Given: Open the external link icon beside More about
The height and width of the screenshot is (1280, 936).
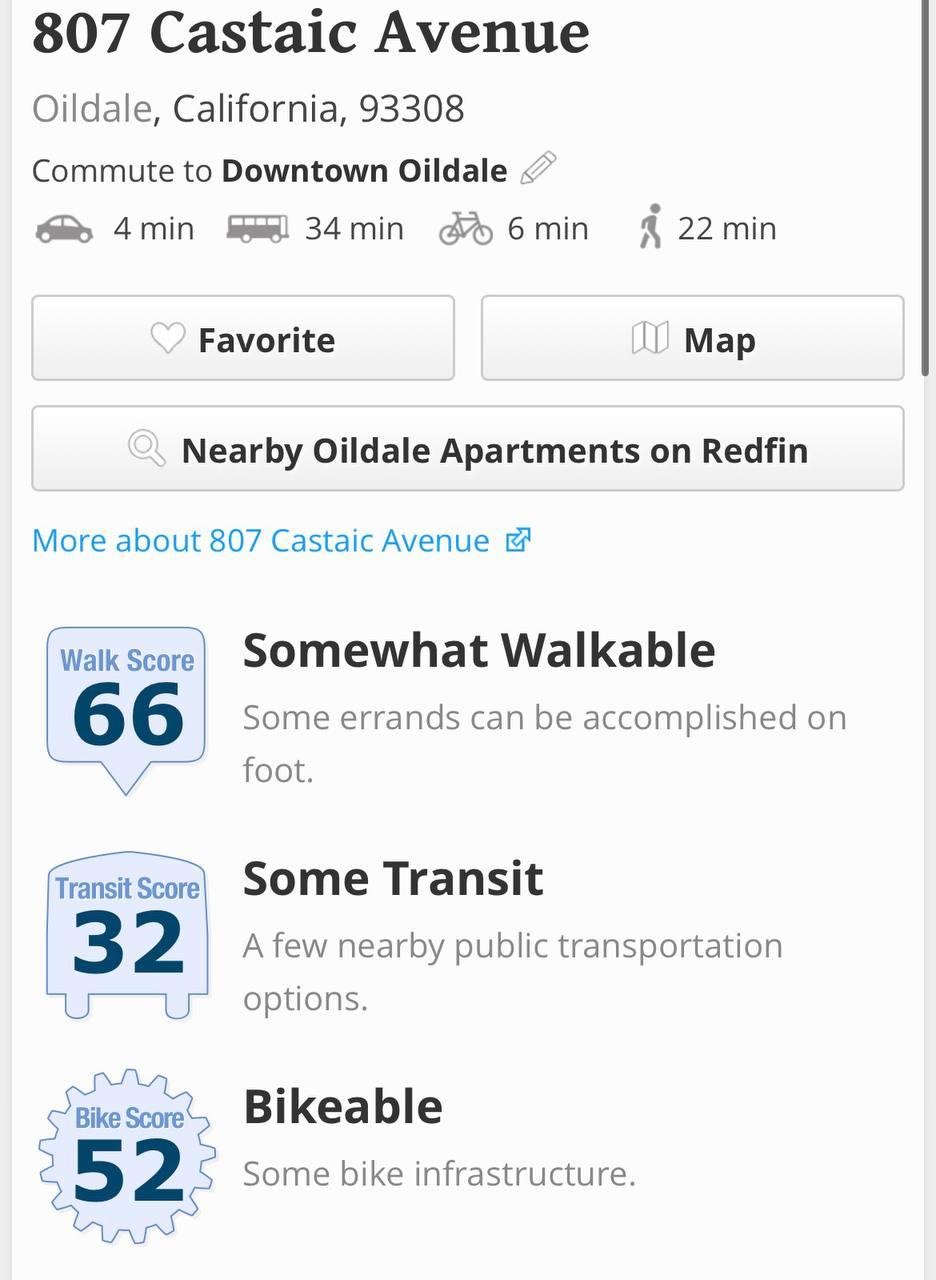Looking at the screenshot, I should [x=517, y=541].
